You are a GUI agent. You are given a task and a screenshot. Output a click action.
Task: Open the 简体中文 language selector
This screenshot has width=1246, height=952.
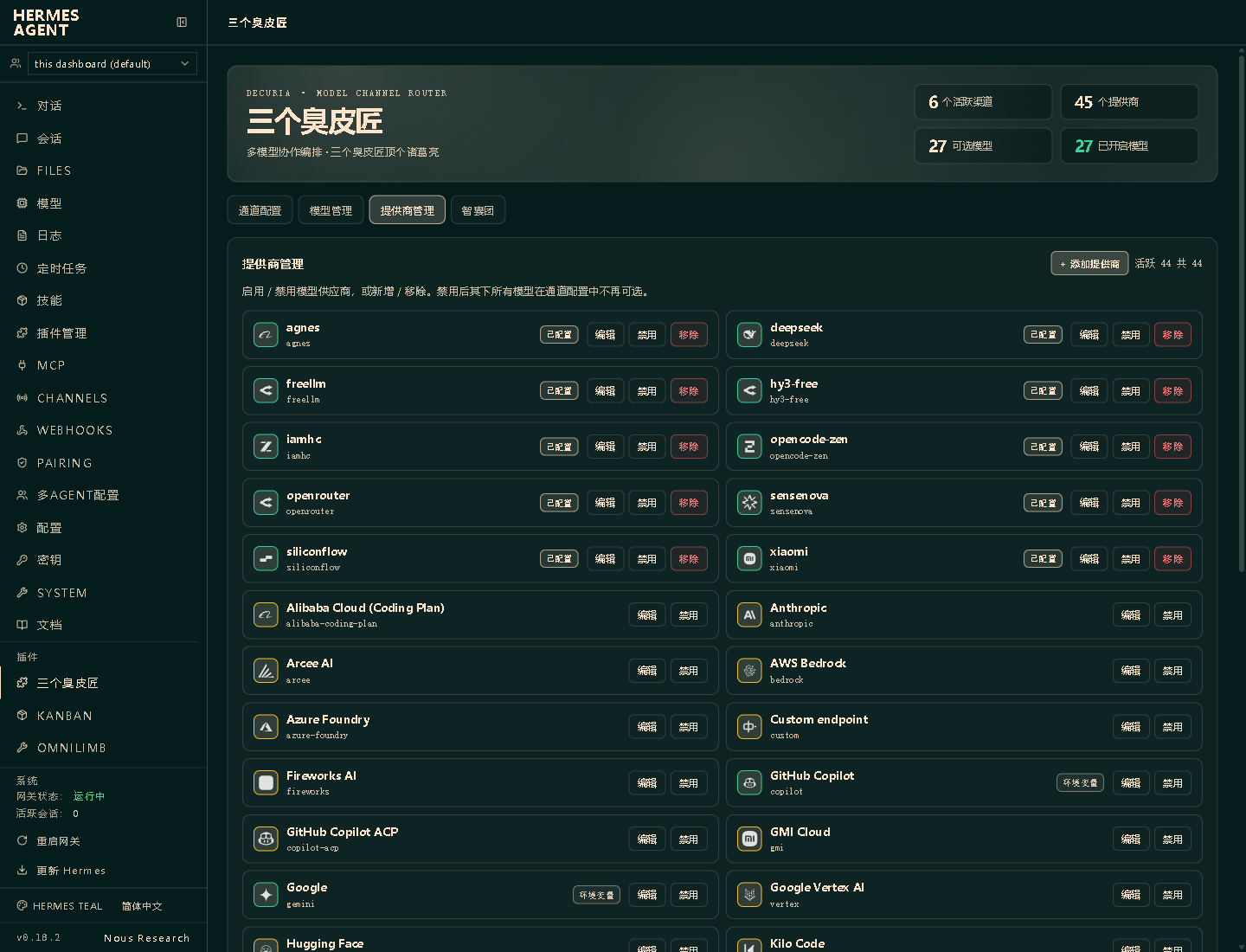(142, 906)
